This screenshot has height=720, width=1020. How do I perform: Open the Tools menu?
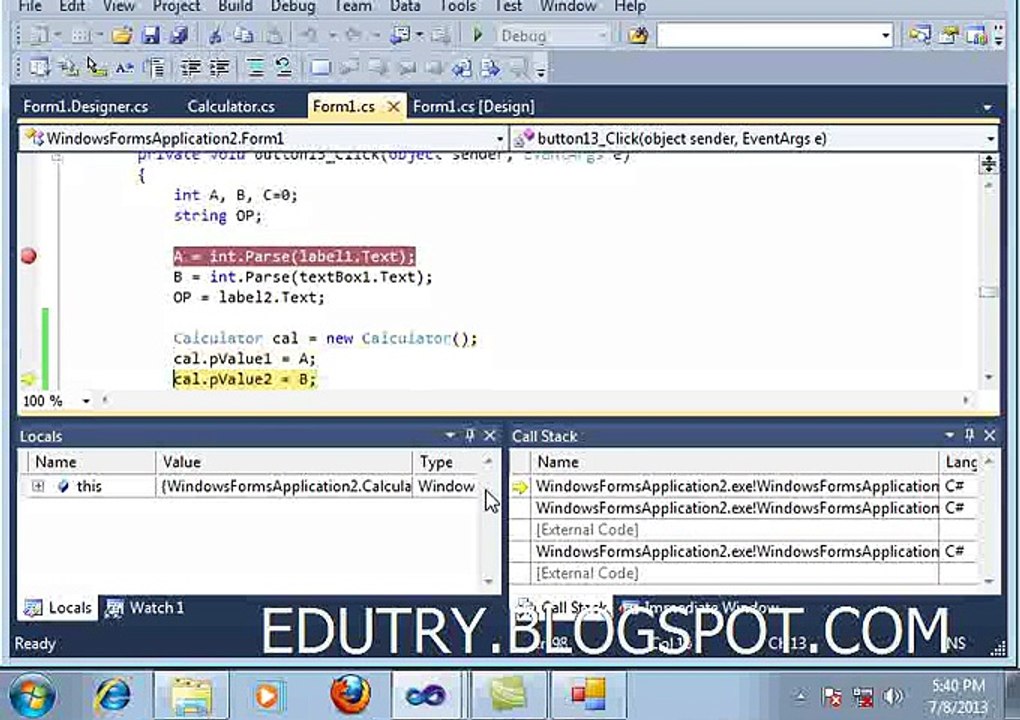(x=458, y=7)
